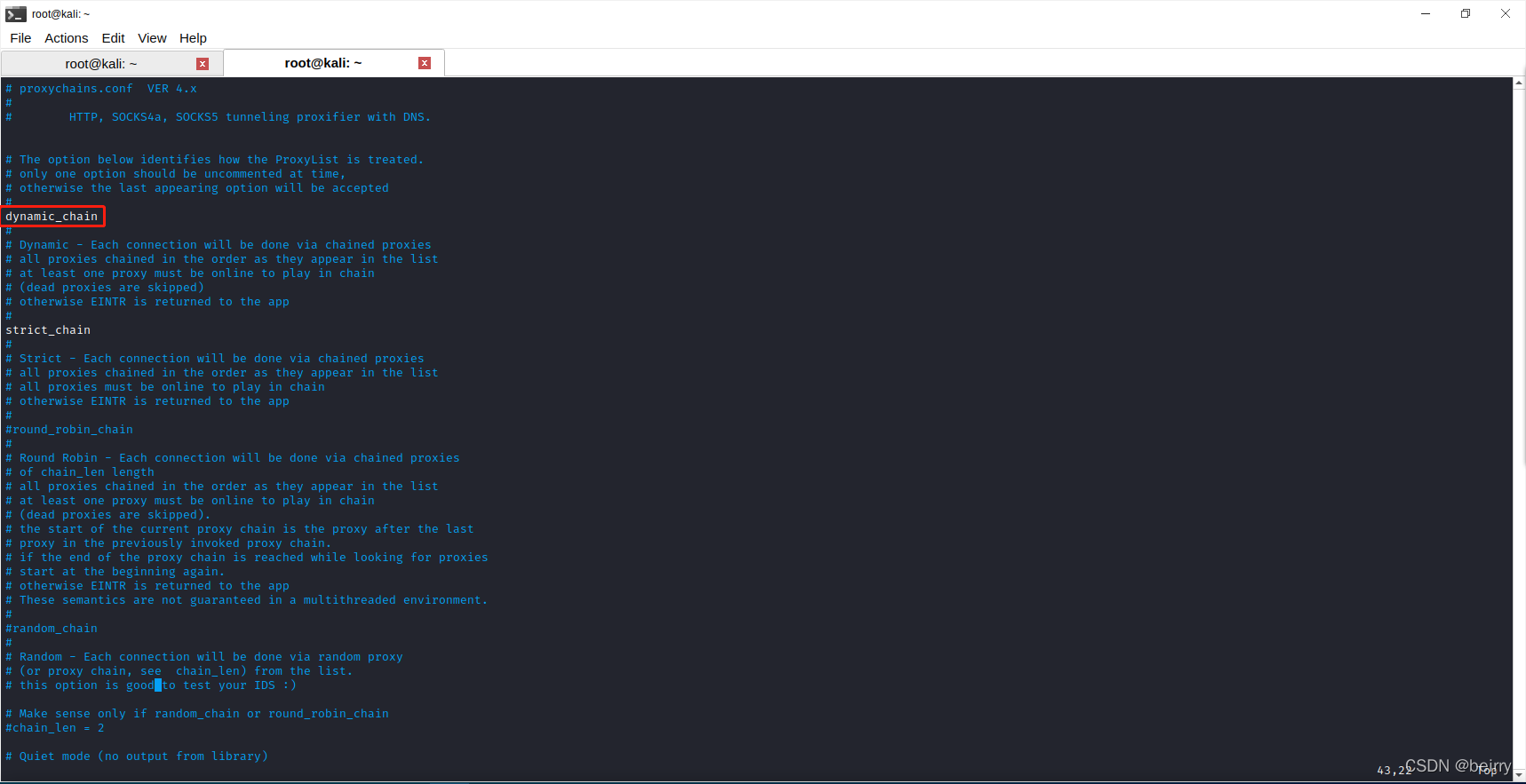This screenshot has height=784, width=1526.
Task: Click the cursor position indicator 43,22
Action: 1394,771
